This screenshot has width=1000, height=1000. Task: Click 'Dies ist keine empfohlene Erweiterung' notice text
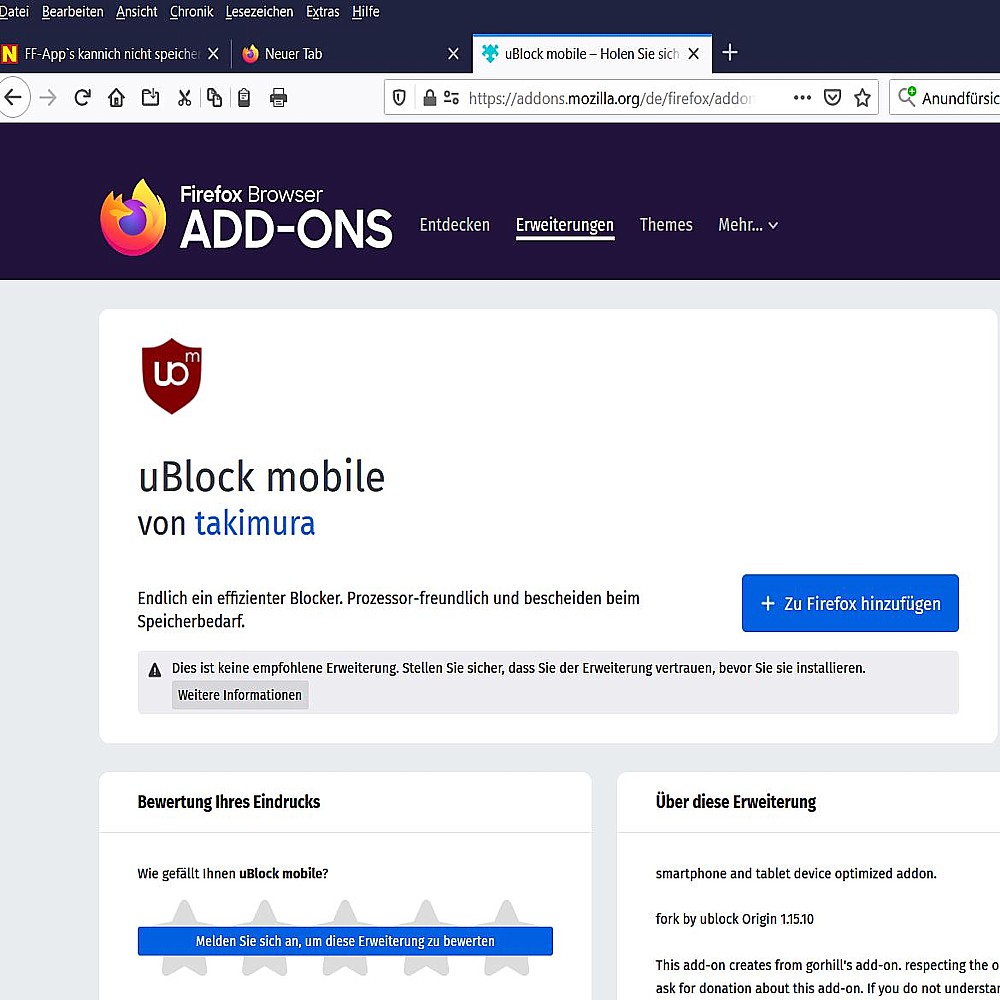[518, 668]
